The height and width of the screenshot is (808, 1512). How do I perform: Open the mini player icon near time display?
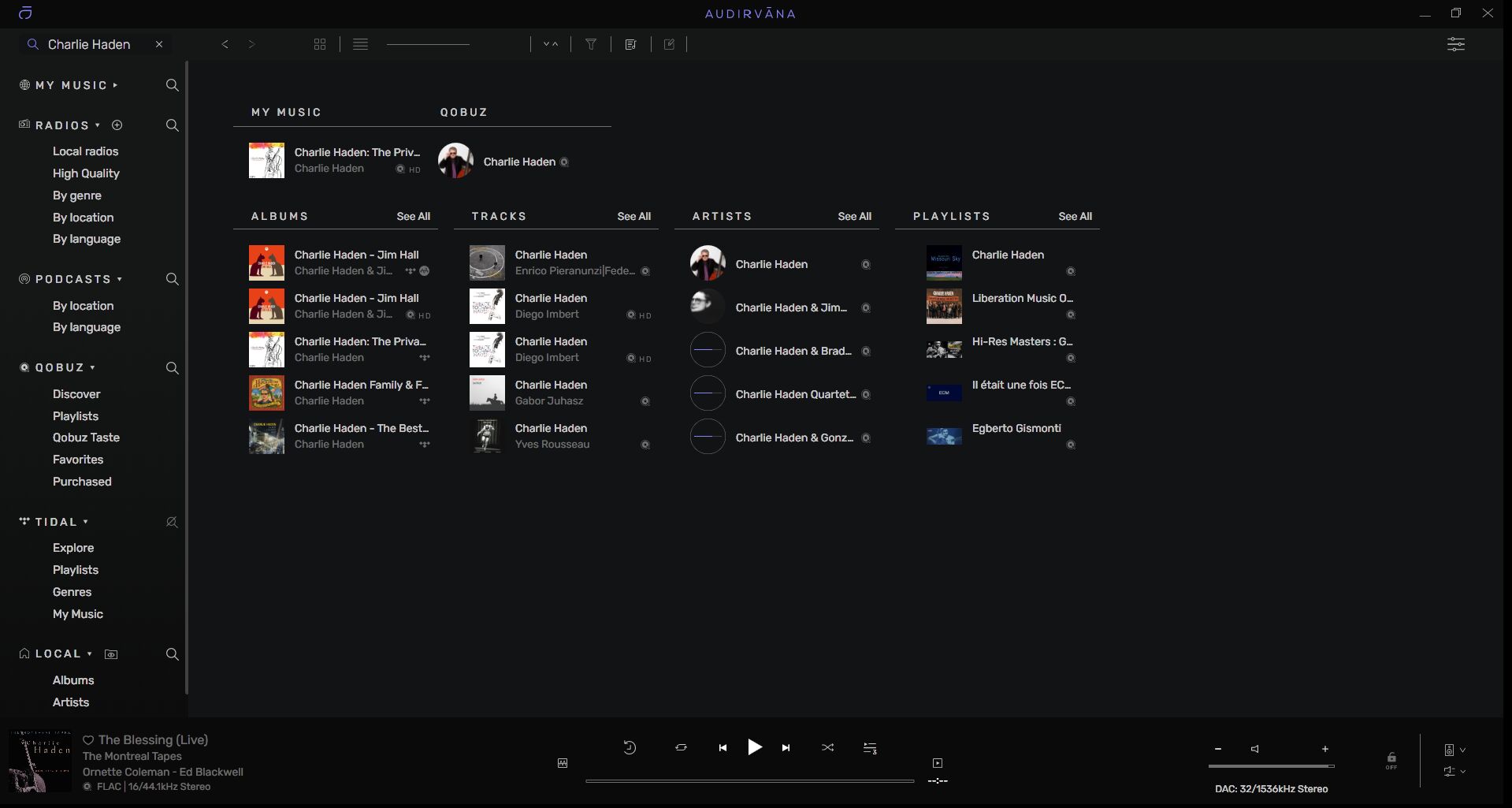(938, 763)
